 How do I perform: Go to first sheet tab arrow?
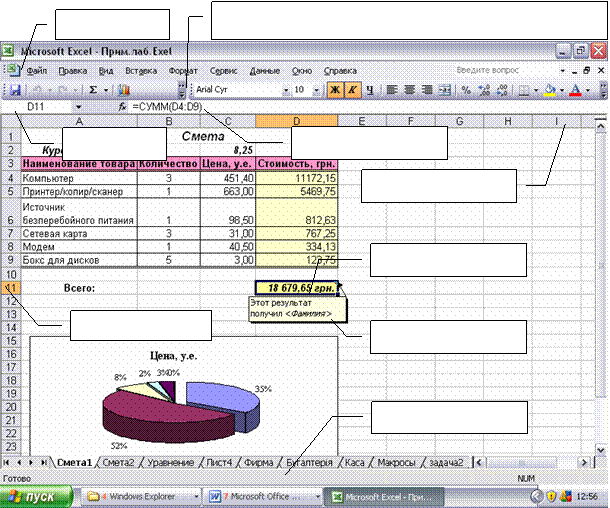[7, 462]
